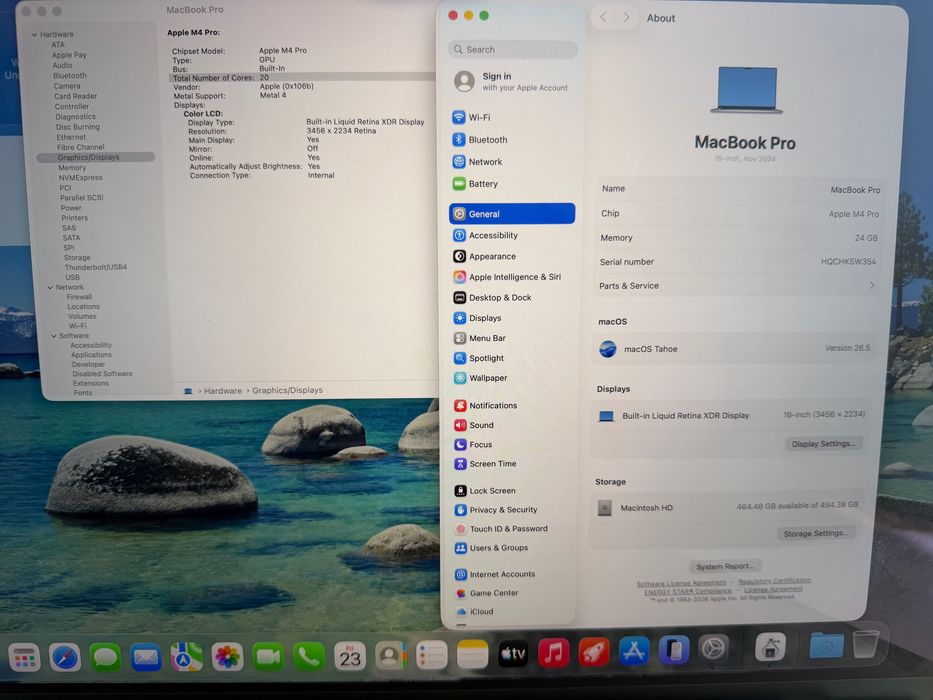Collapse the Hardware tree in System Information
Image resolution: width=933 pixels, height=700 pixels.
[x=35, y=35]
